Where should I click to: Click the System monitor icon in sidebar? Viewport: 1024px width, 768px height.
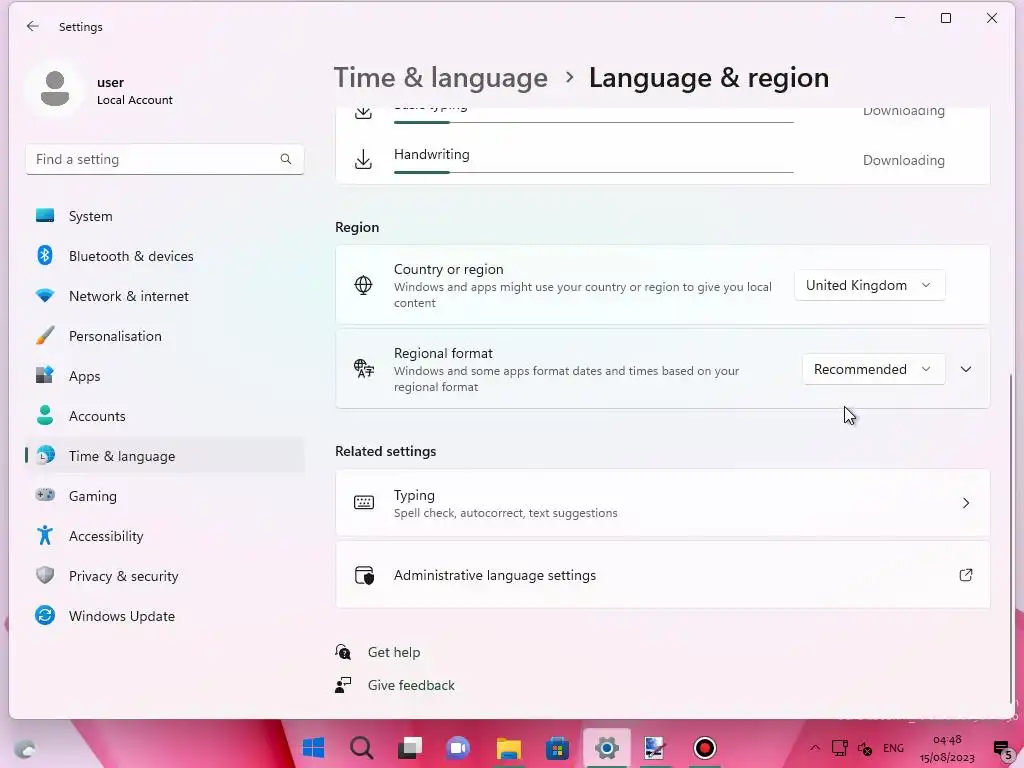click(45, 216)
